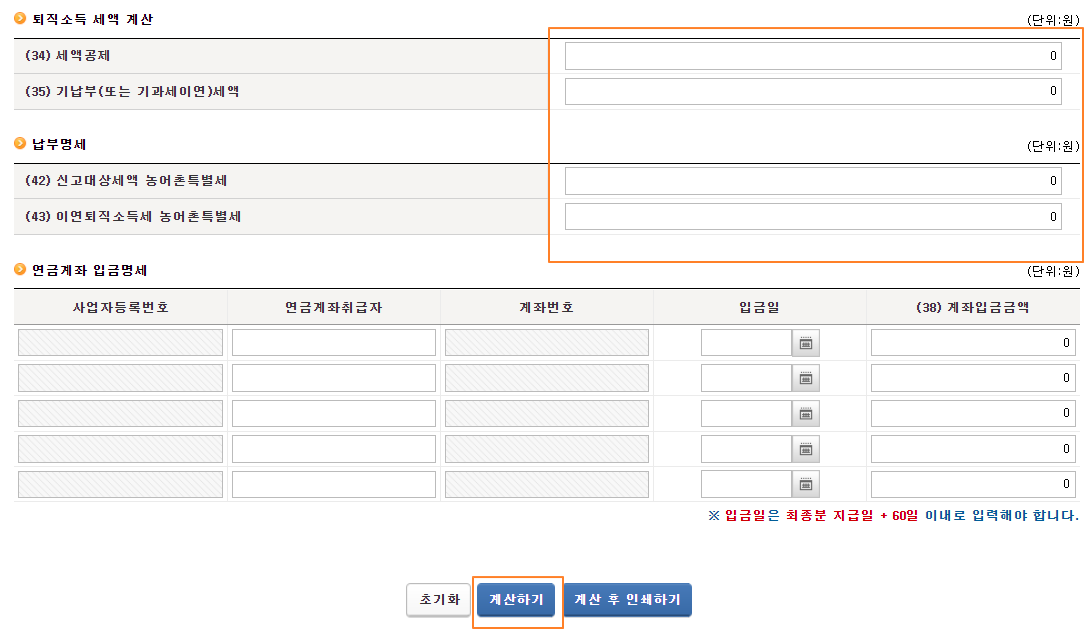Focus the (43) 이연퇴직소득세 농어촌특별세 field
Screen dimensions: 1088x629
(813, 217)
